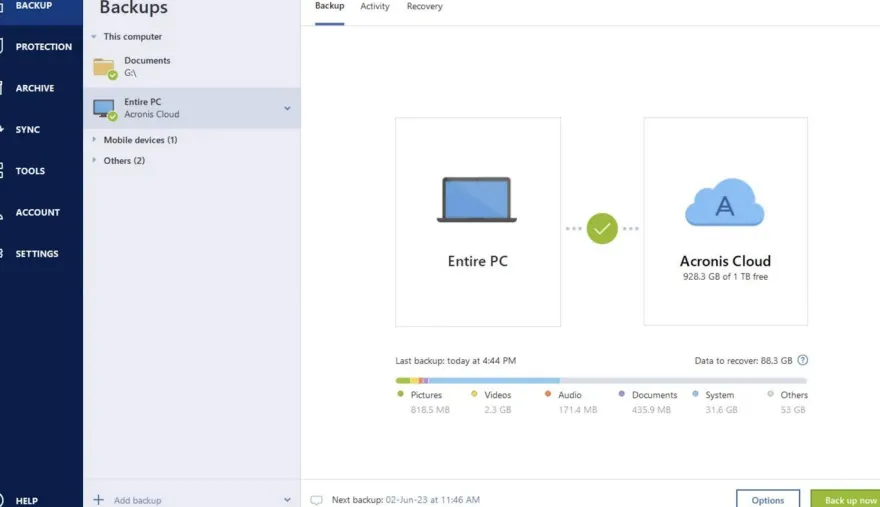Click the Pictures size '818.5 MB'
Viewport: 880px width, 507px height.
click(430, 410)
